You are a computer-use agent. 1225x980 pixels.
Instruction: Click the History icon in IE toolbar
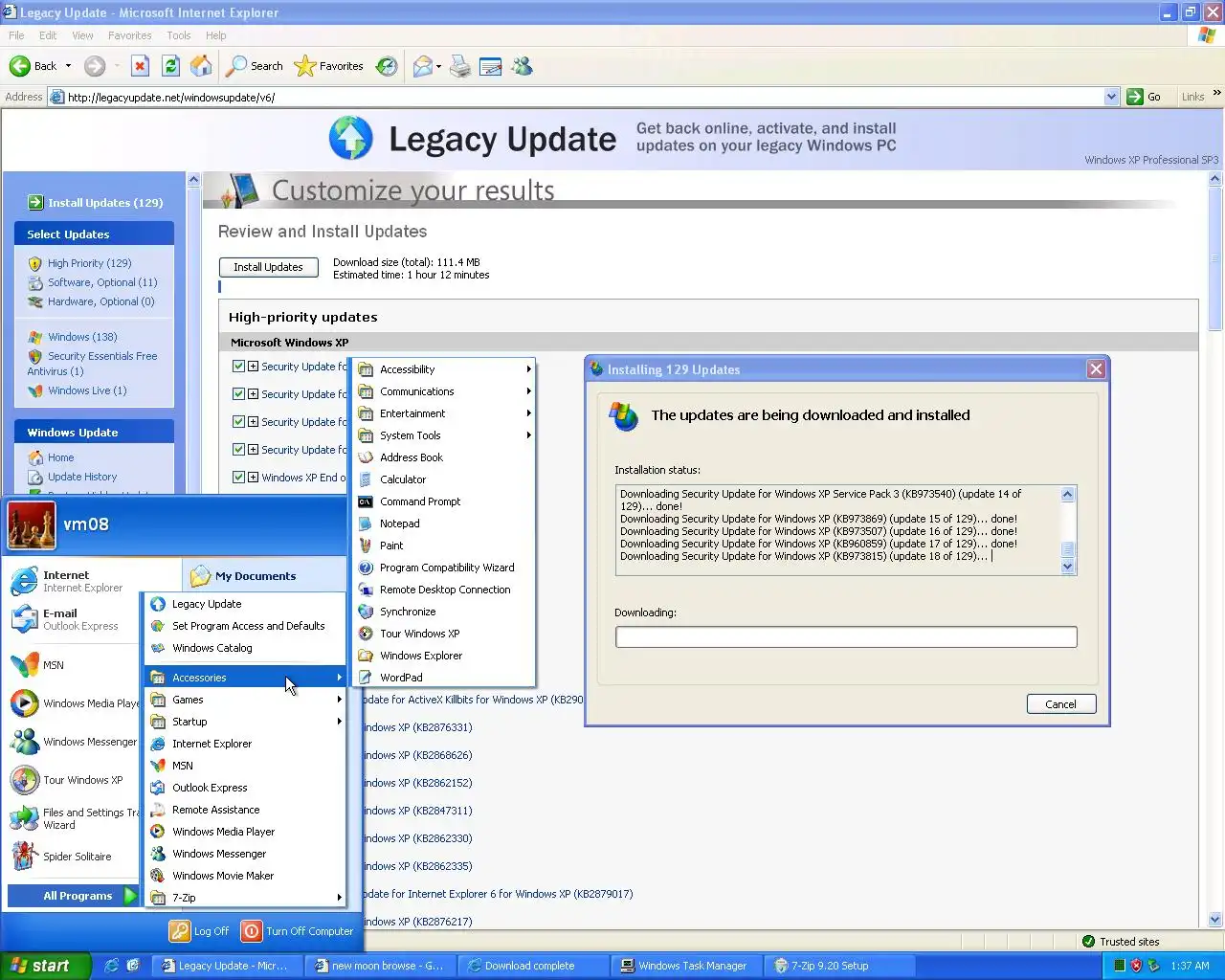click(x=387, y=66)
